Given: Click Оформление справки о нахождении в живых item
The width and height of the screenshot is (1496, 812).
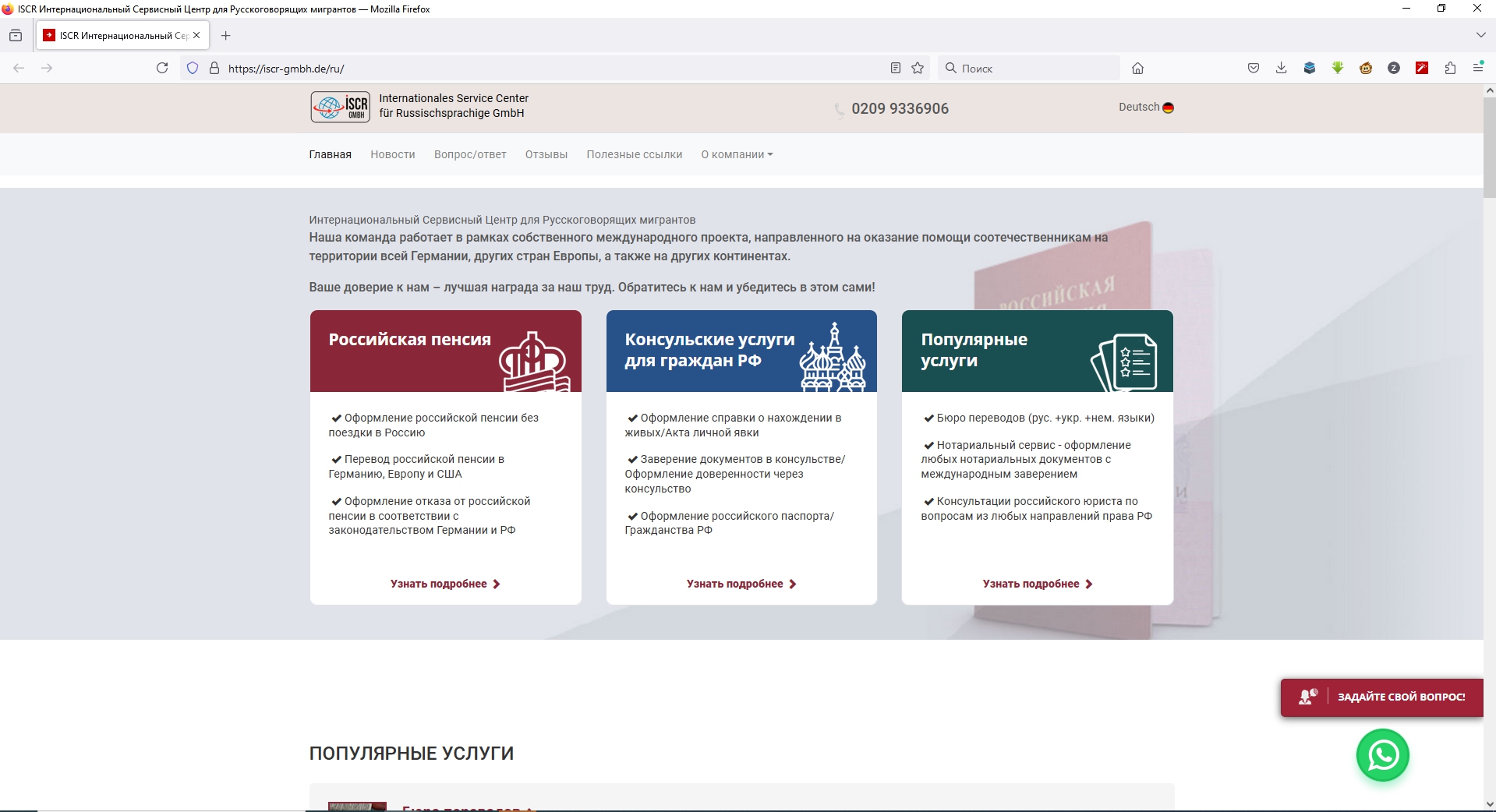Looking at the screenshot, I should (734, 425).
